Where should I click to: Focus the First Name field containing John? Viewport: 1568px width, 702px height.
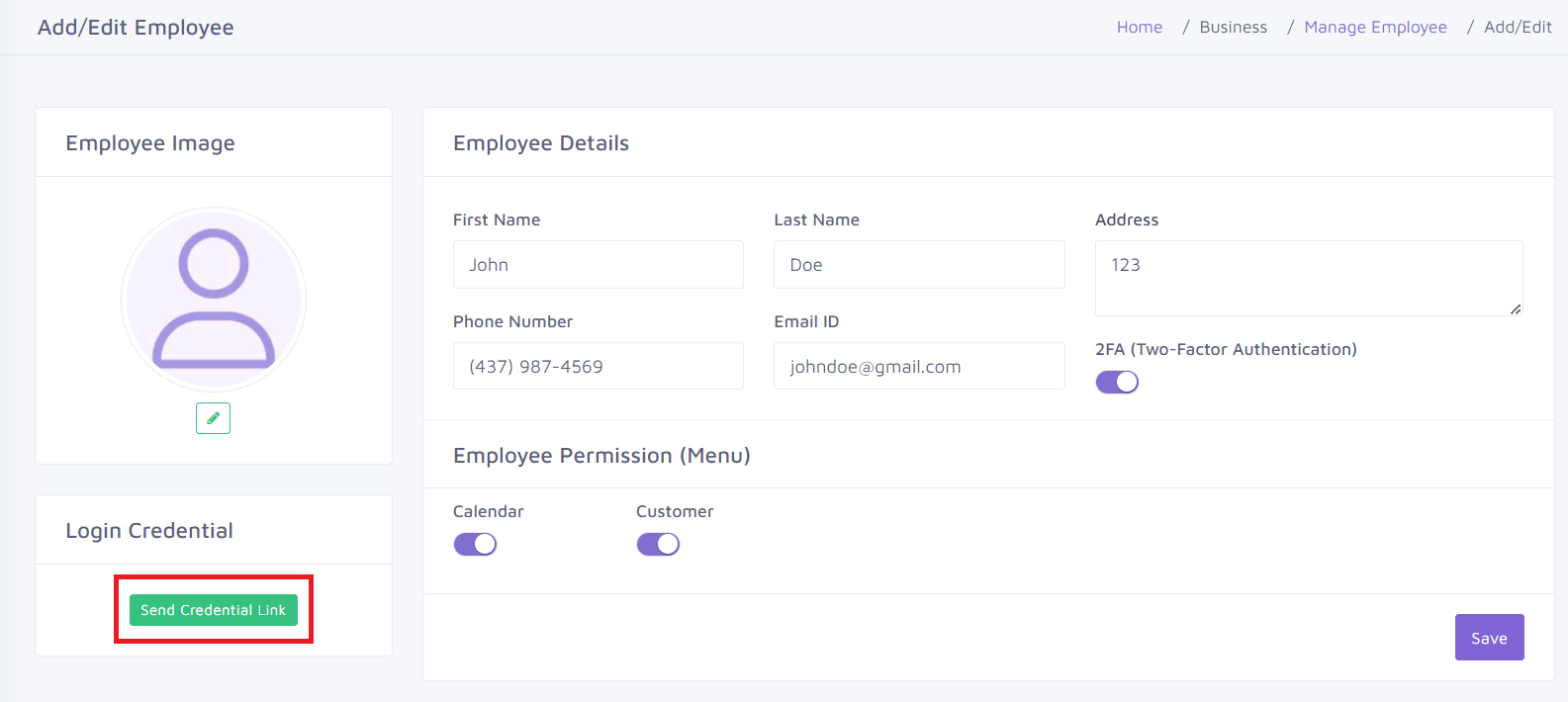(x=598, y=265)
